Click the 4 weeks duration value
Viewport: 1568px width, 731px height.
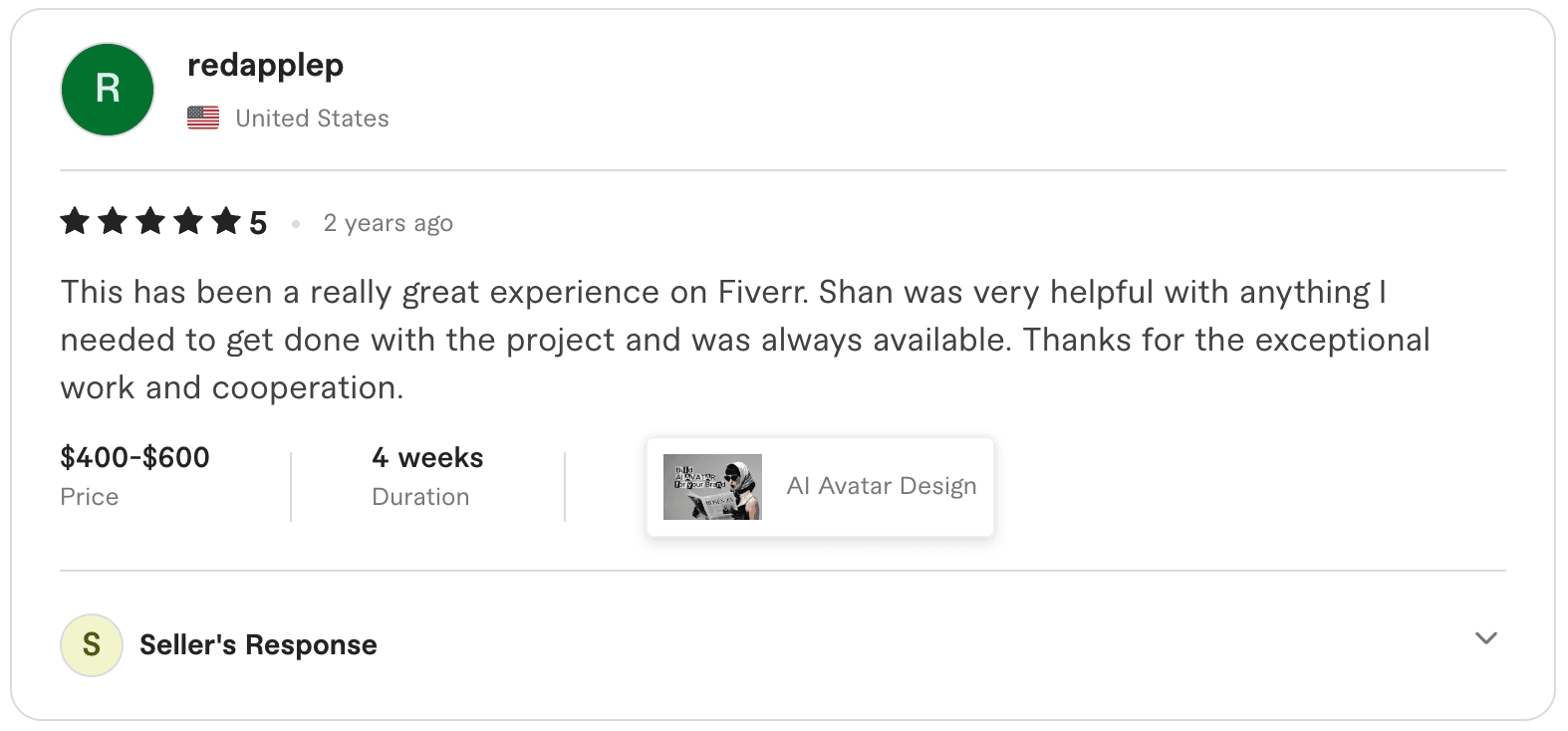pyautogui.click(x=426, y=457)
